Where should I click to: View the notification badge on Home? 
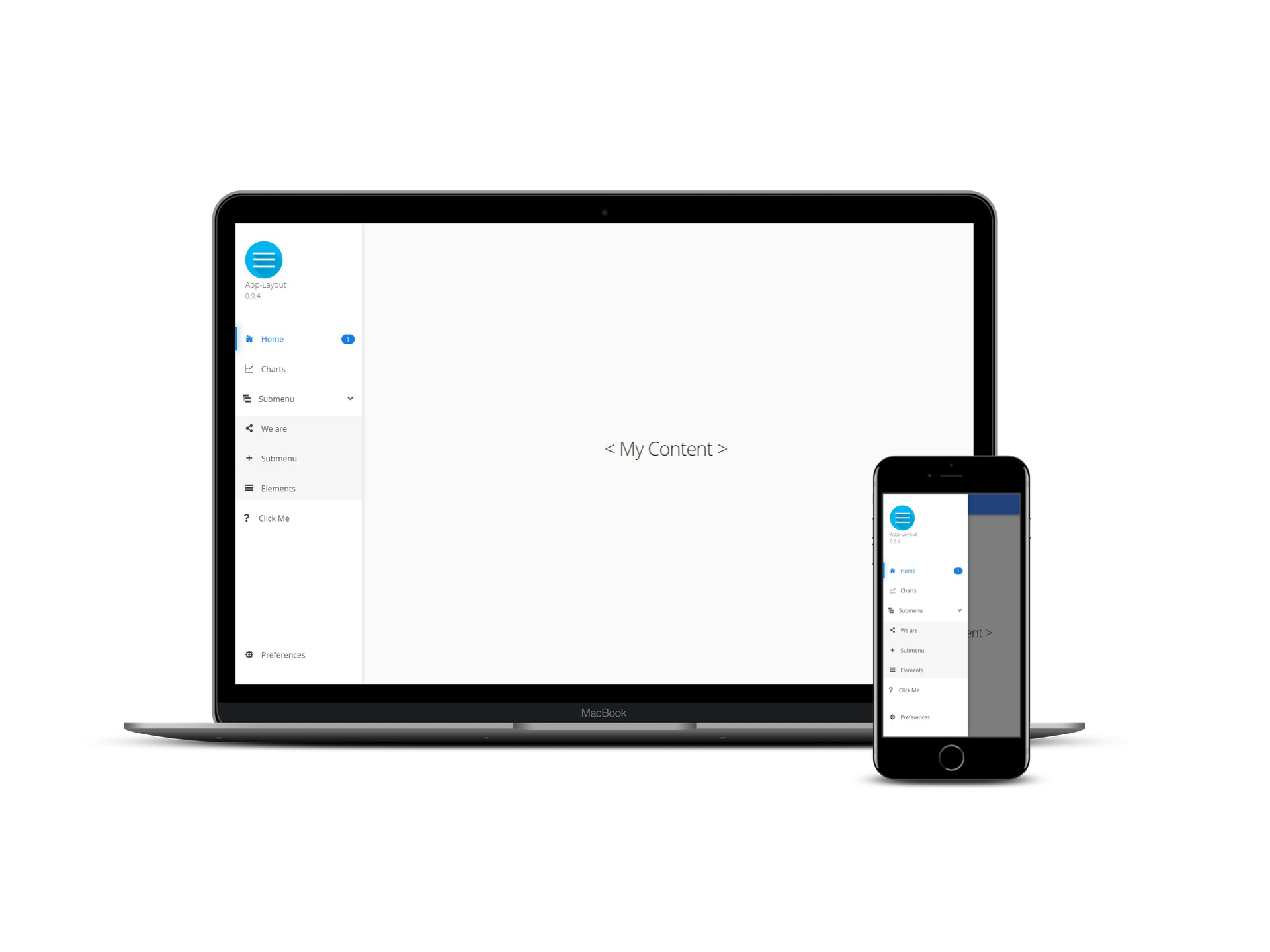pyautogui.click(x=348, y=339)
